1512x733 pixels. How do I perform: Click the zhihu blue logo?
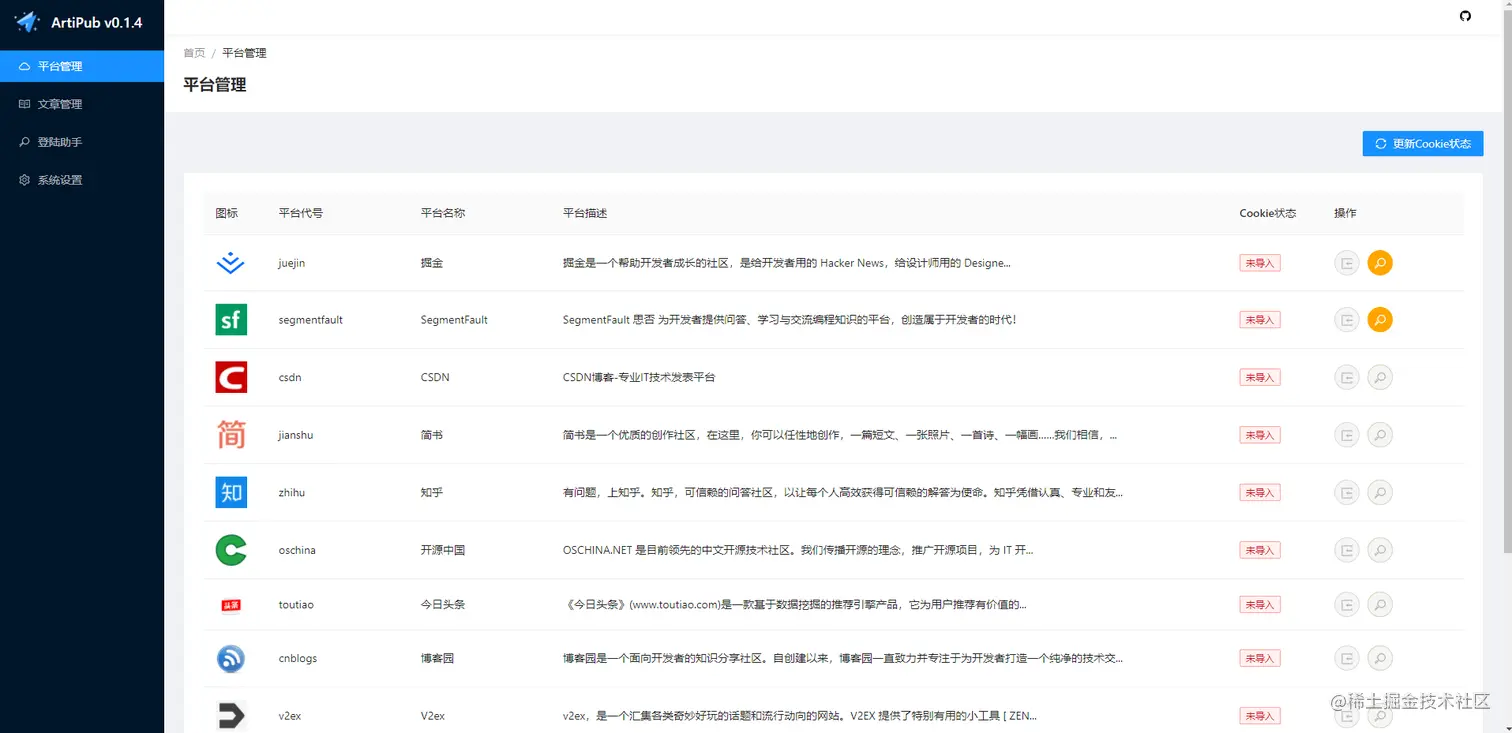pos(231,492)
